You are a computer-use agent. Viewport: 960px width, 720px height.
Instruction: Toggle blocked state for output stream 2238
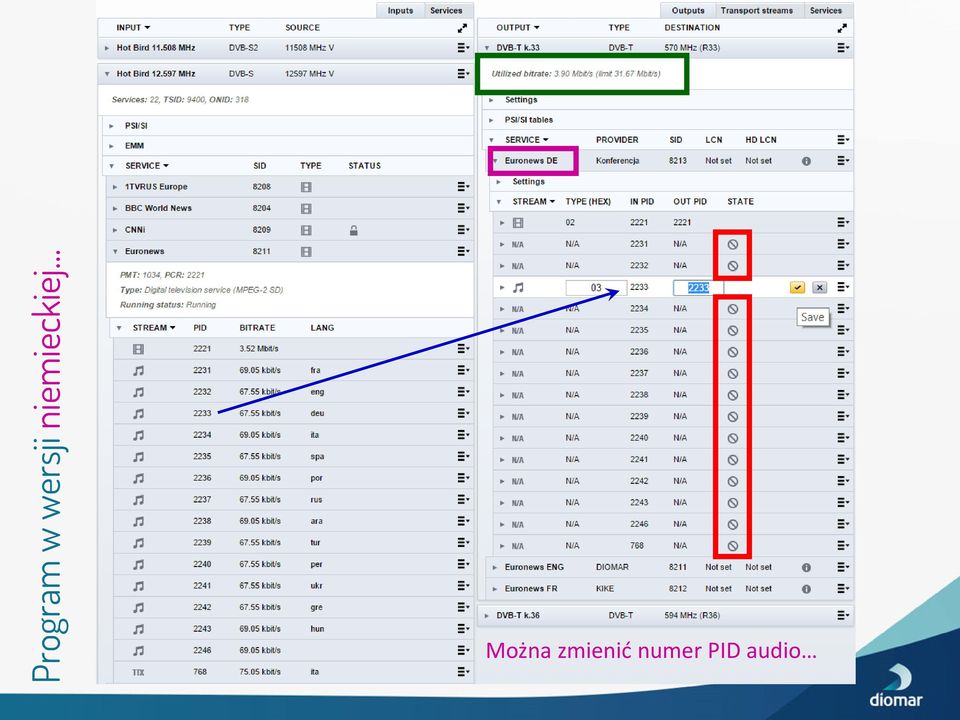pos(732,395)
